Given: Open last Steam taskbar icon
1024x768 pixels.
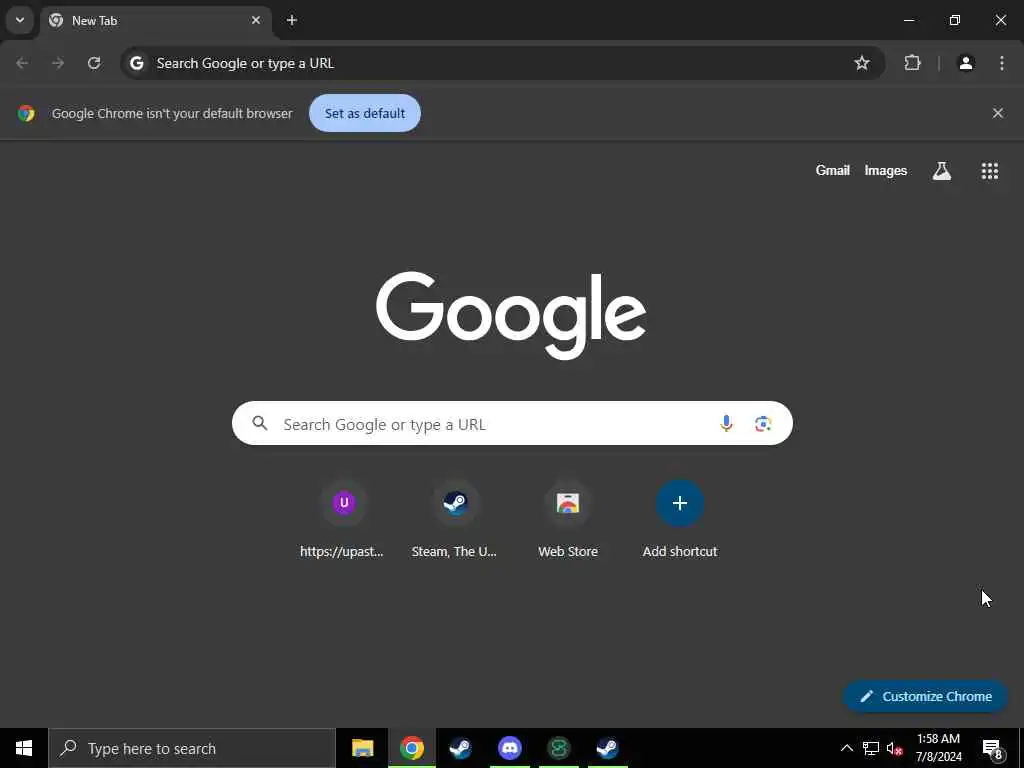Looking at the screenshot, I should coord(607,748).
